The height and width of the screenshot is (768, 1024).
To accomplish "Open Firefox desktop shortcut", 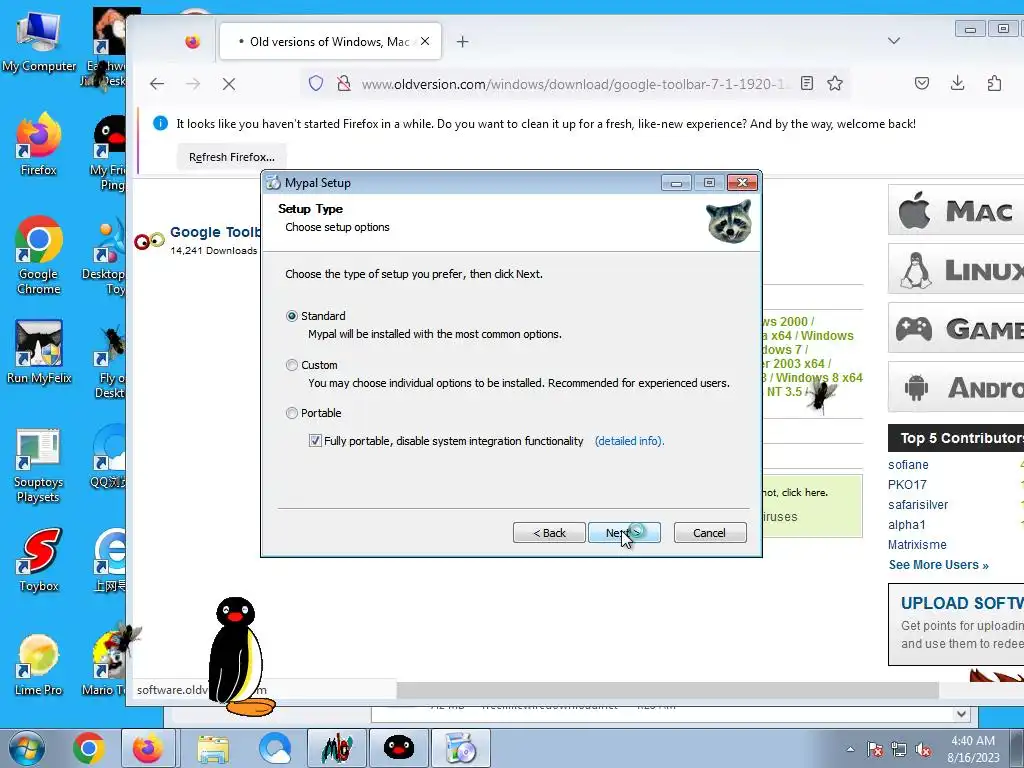I will pos(39,145).
